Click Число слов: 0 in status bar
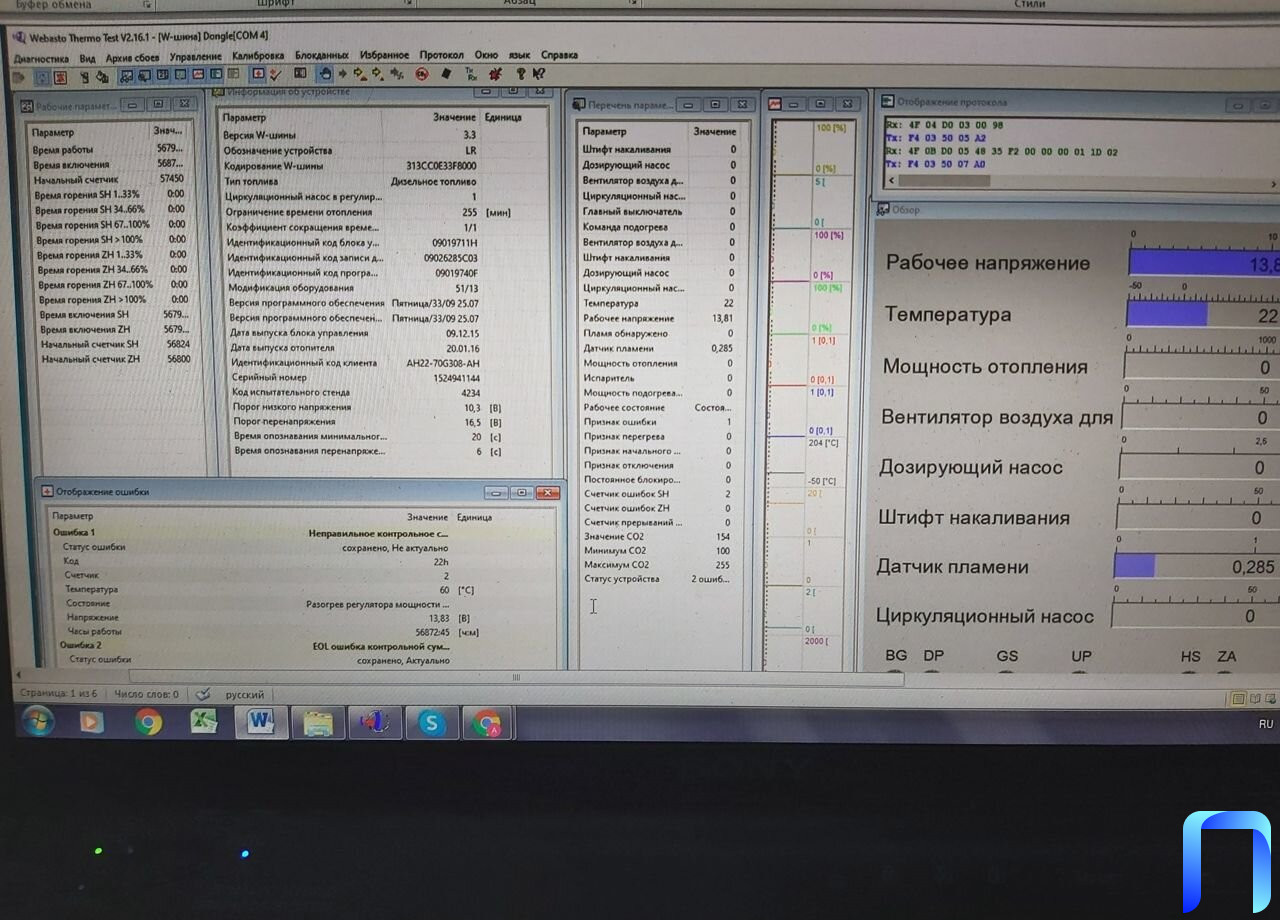The width and height of the screenshot is (1280, 920). (146, 694)
